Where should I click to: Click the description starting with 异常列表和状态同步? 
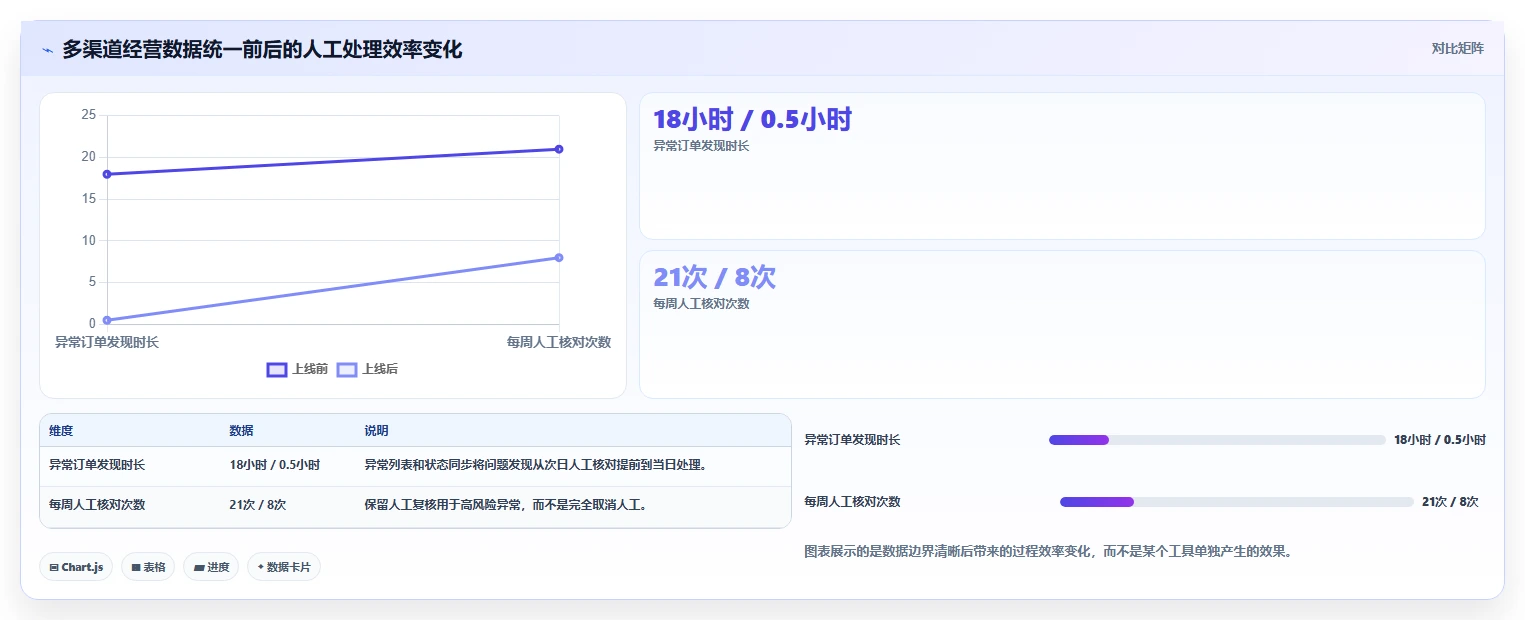(x=536, y=465)
